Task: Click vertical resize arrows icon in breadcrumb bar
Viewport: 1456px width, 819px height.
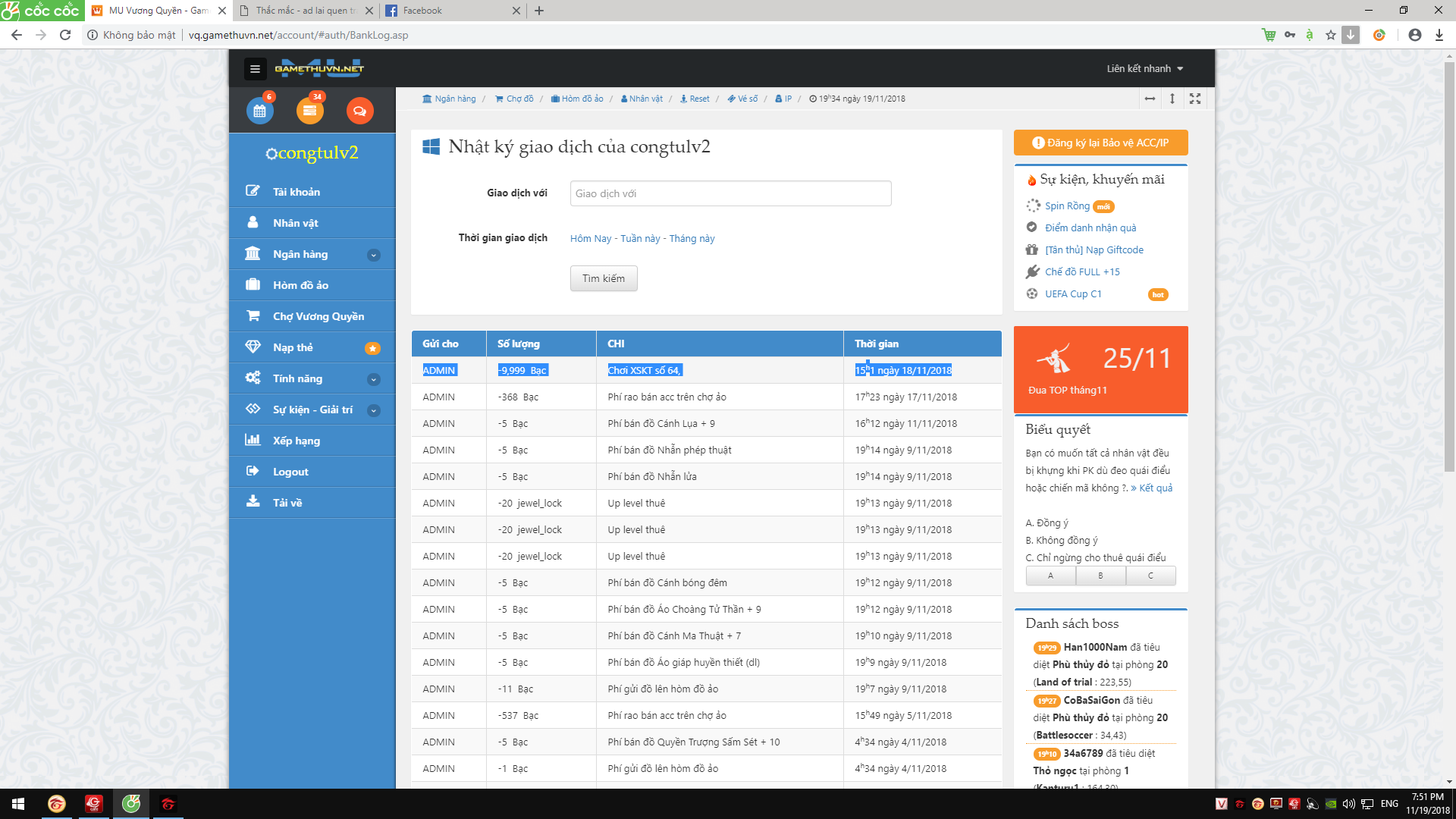Action: (x=1172, y=99)
